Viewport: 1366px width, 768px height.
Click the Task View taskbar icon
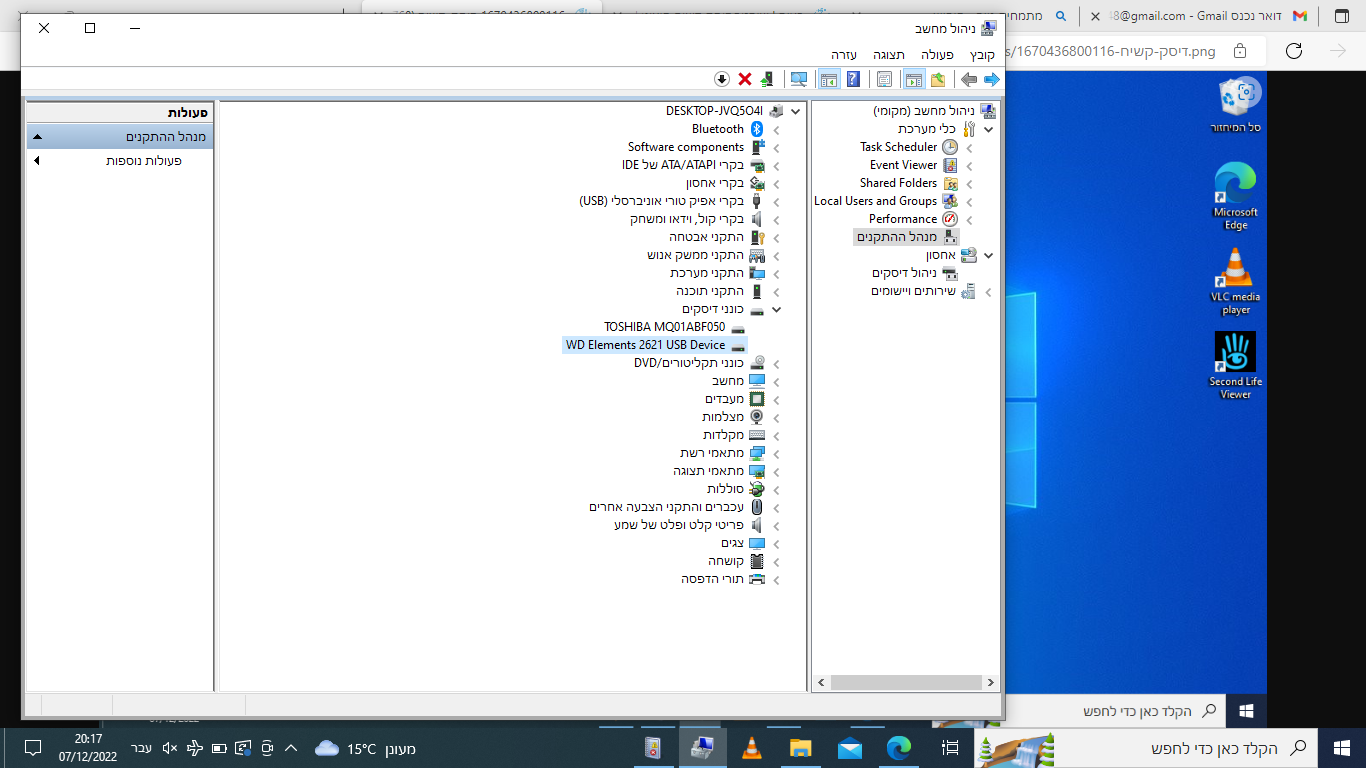click(950, 748)
